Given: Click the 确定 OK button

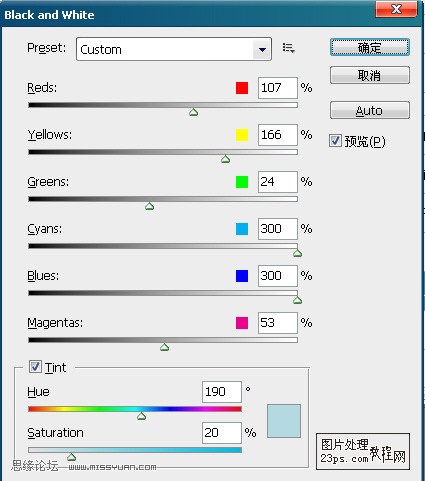Looking at the screenshot, I should 370,47.
